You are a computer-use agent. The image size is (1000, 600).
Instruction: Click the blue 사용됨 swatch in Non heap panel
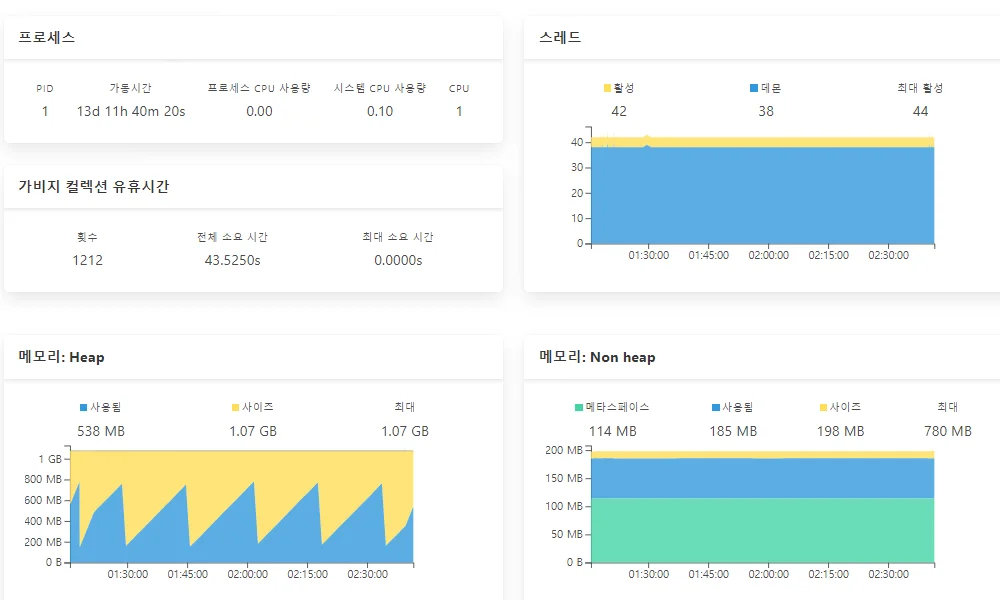pos(716,407)
